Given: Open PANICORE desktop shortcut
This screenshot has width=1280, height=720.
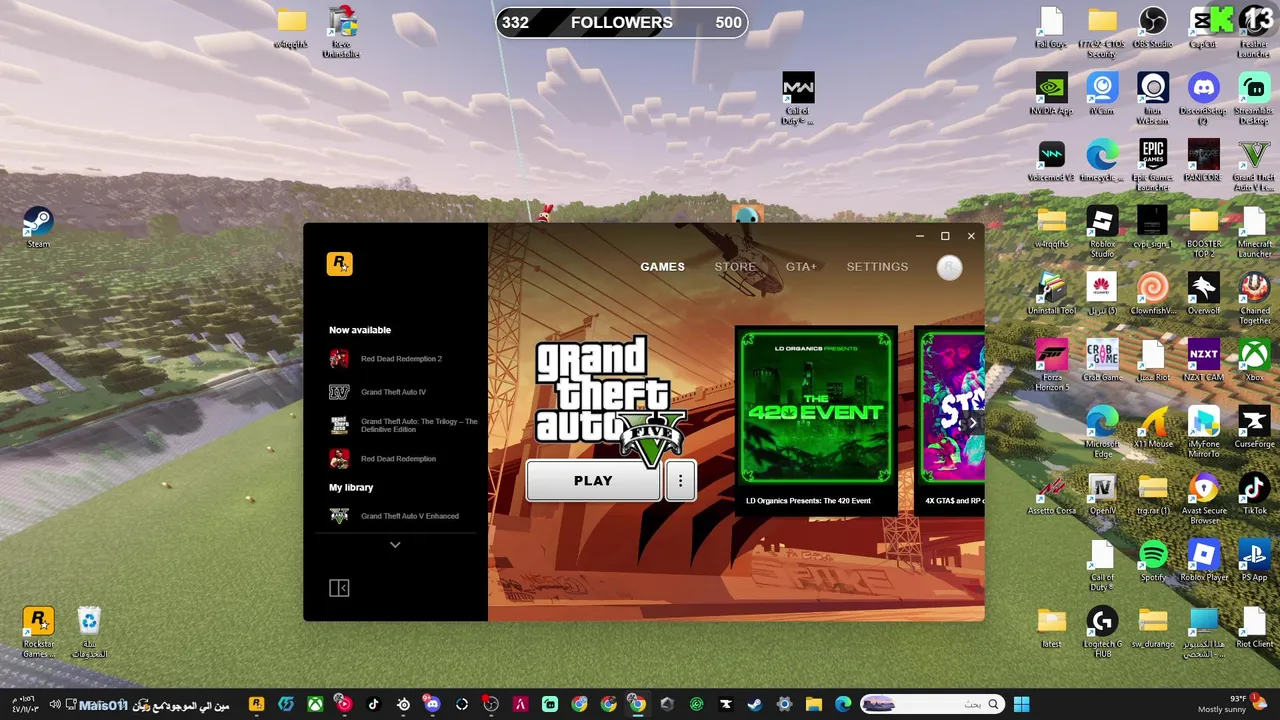Looking at the screenshot, I should tap(1203, 161).
